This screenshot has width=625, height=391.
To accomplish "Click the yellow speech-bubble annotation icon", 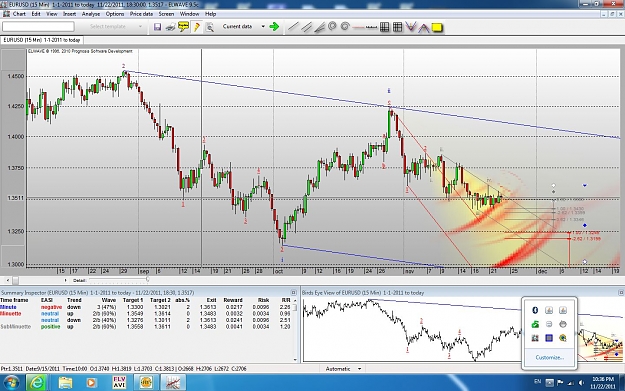I will [x=183, y=27].
